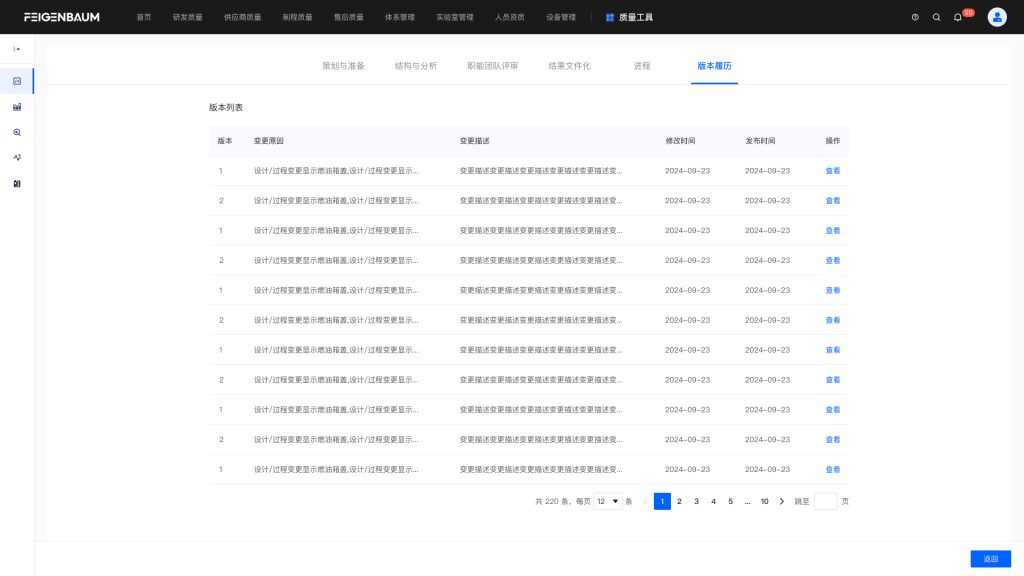Viewport: 1024px width, 576px height.
Task: Switch to 进程 tab
Action: click(x=642, y=66)
